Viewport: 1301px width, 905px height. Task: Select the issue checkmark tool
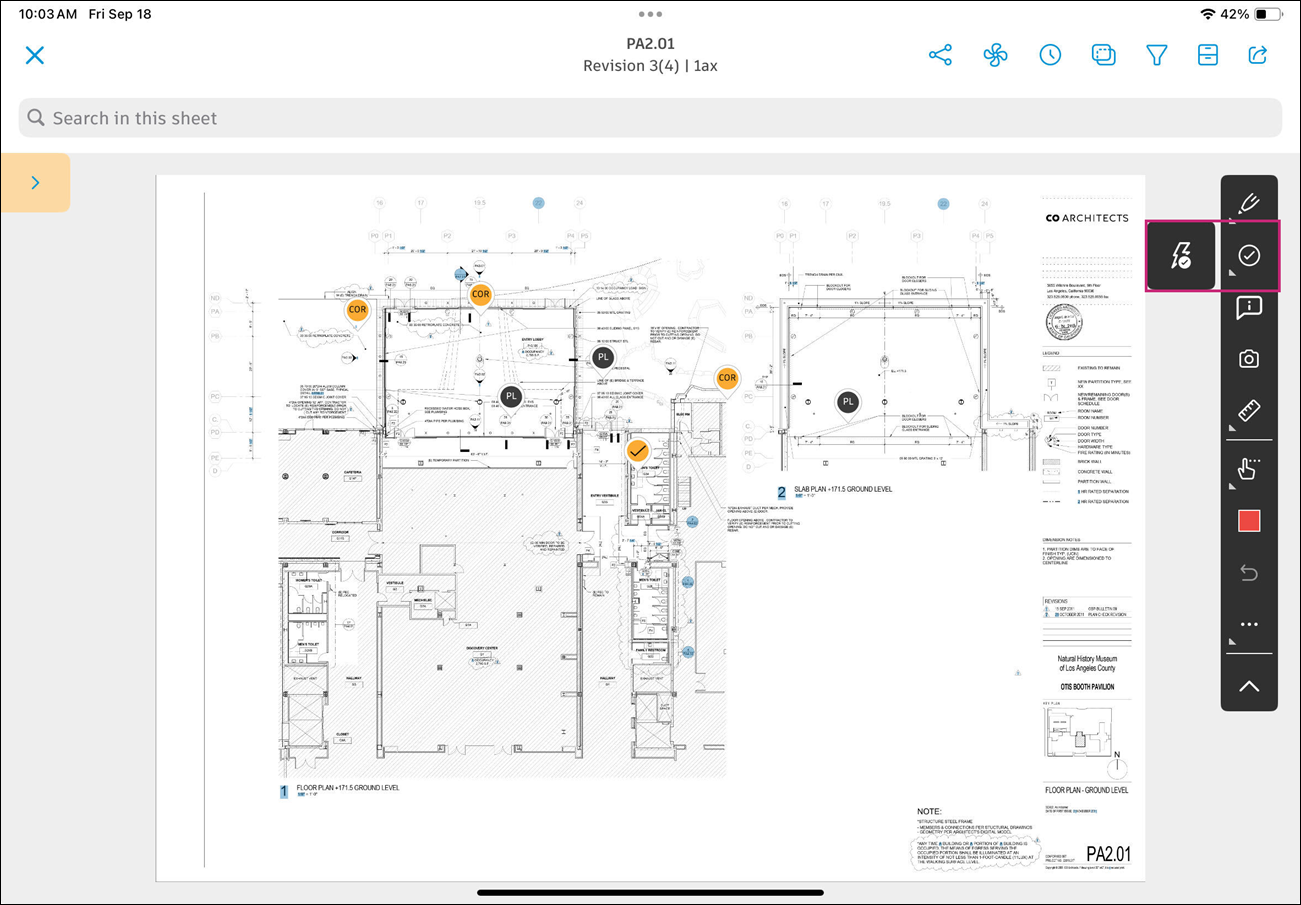pos(1249,256)
